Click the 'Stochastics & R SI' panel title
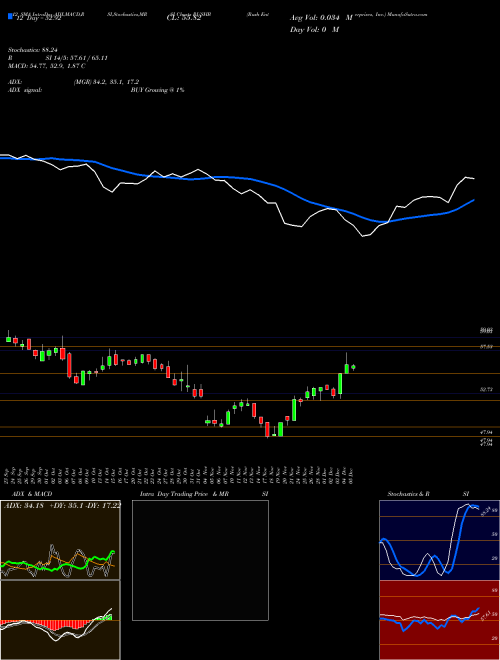 point(428,494)
